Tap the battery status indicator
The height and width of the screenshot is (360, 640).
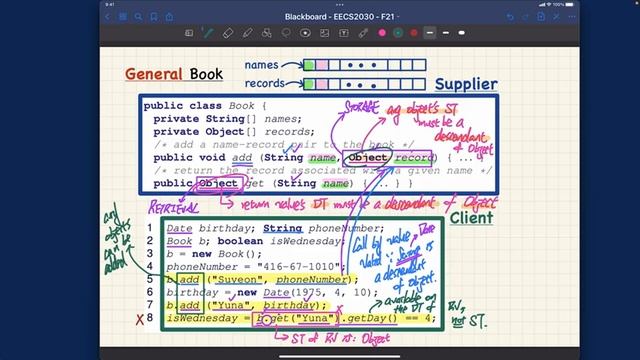pyautogui.click(x=569, y=4)
